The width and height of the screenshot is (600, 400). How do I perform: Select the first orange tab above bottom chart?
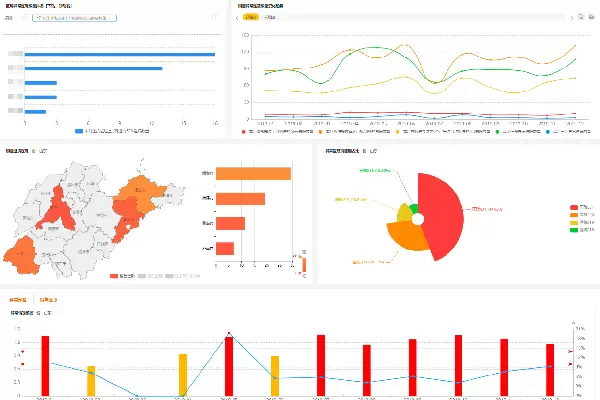18,298
